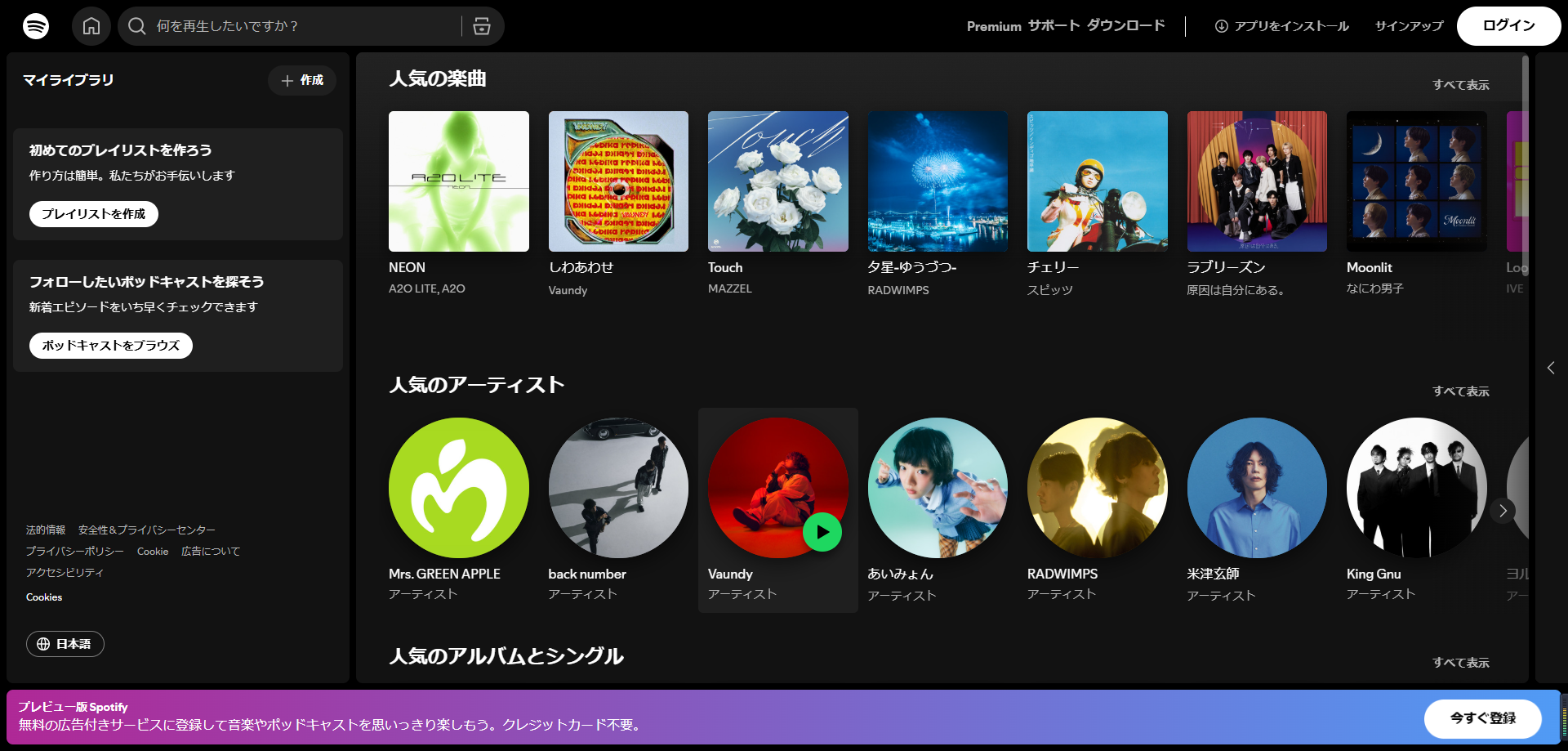Open the Cookie link beside プライバシーポリシー

click(x=153, y=552)
